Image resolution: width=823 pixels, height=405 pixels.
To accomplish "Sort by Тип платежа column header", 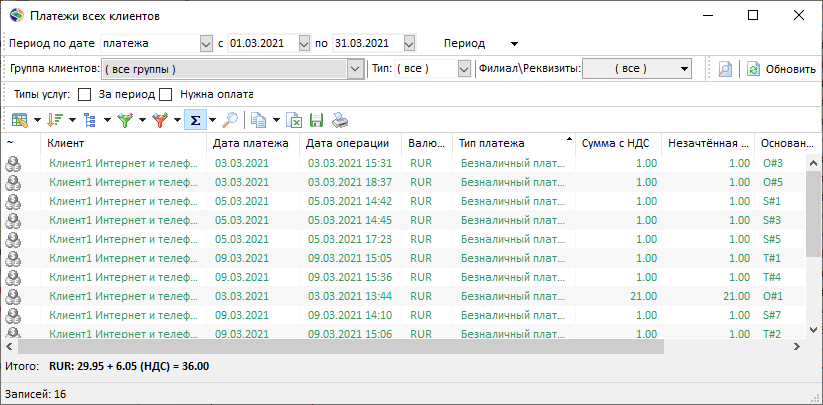I will [x=514, y=143].
